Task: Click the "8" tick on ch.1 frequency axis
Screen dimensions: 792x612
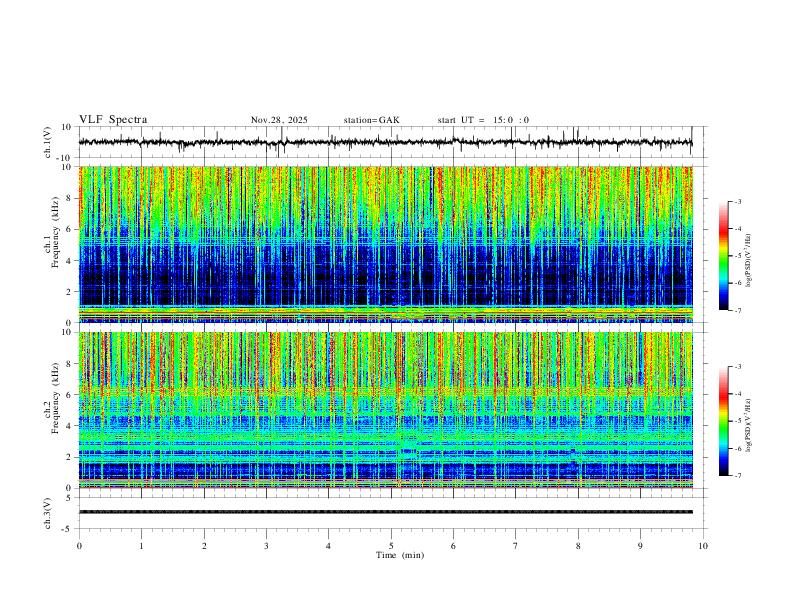Action: pos(70,198)
